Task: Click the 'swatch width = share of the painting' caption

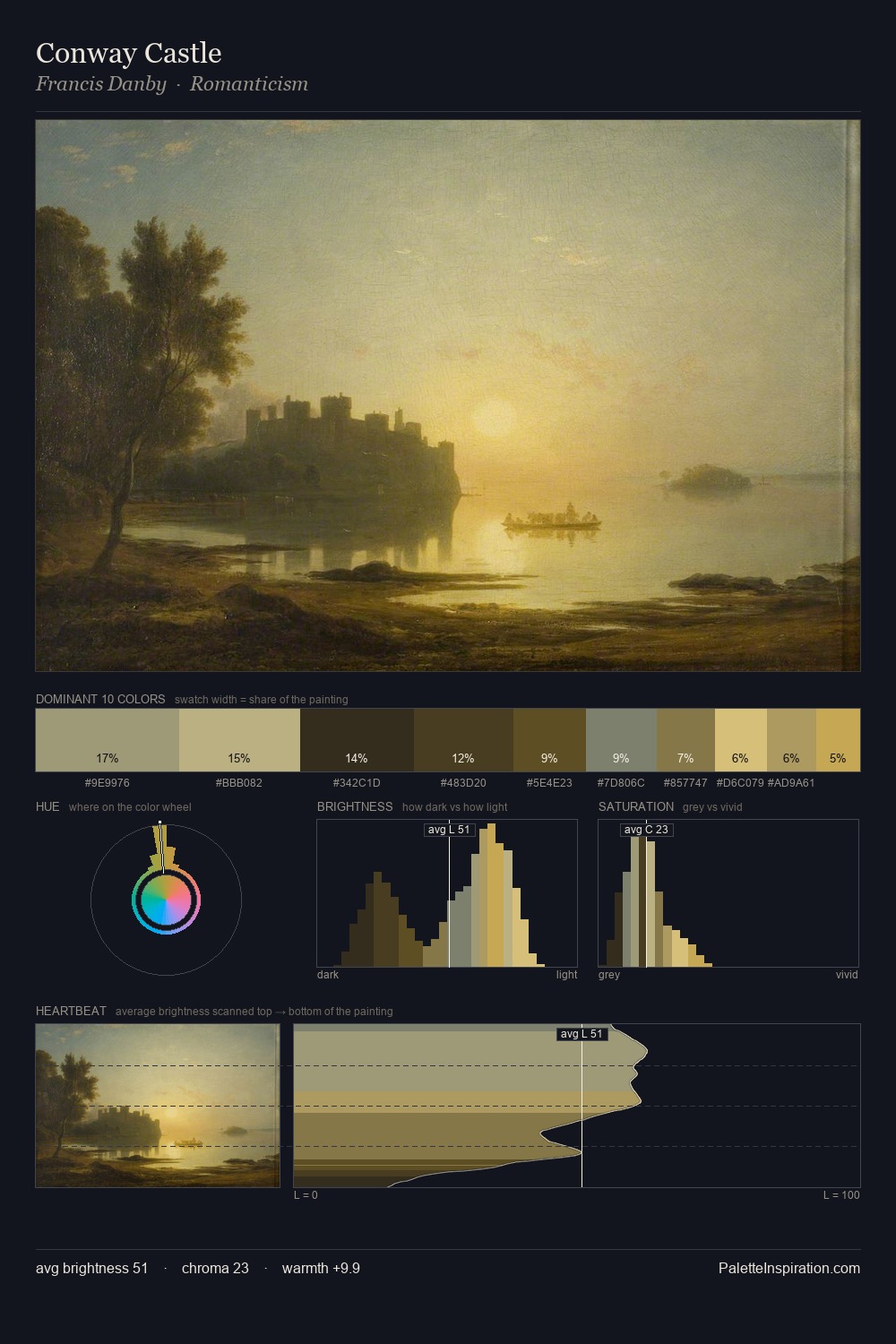Action: tap(262, 700)
